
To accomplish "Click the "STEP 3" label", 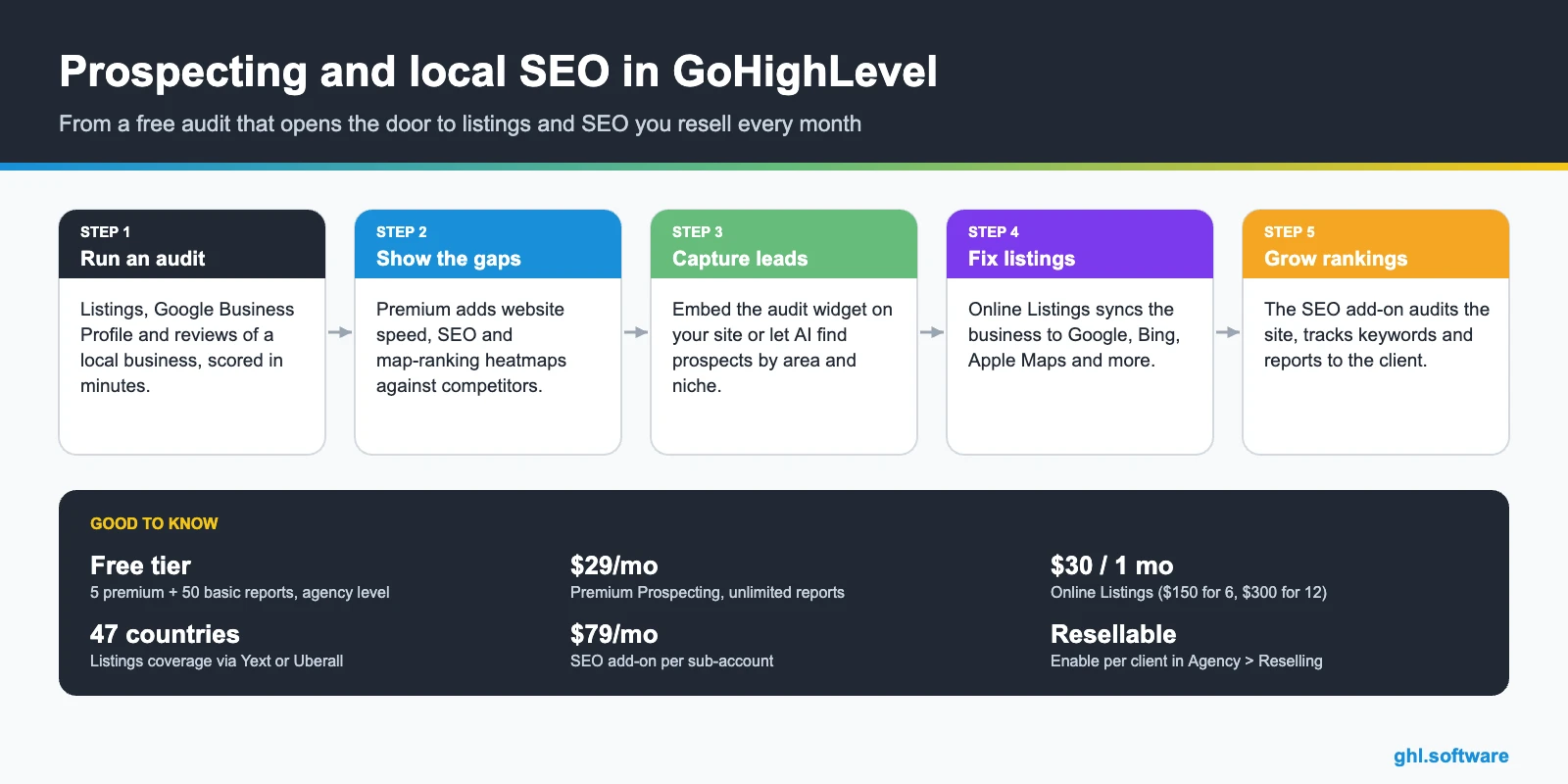I will (697, 232).
